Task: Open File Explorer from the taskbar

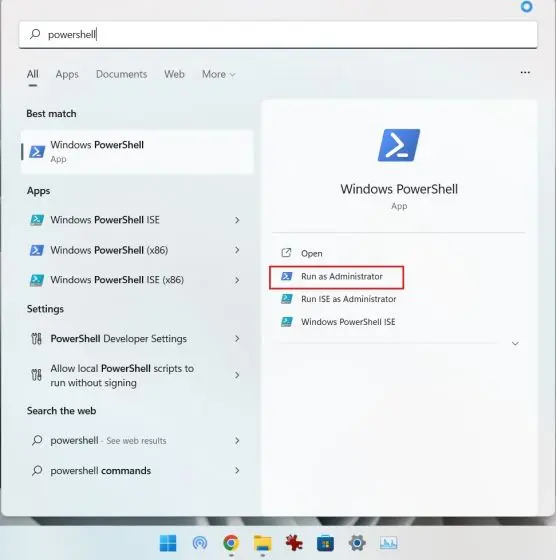Action: coord(262,543)
